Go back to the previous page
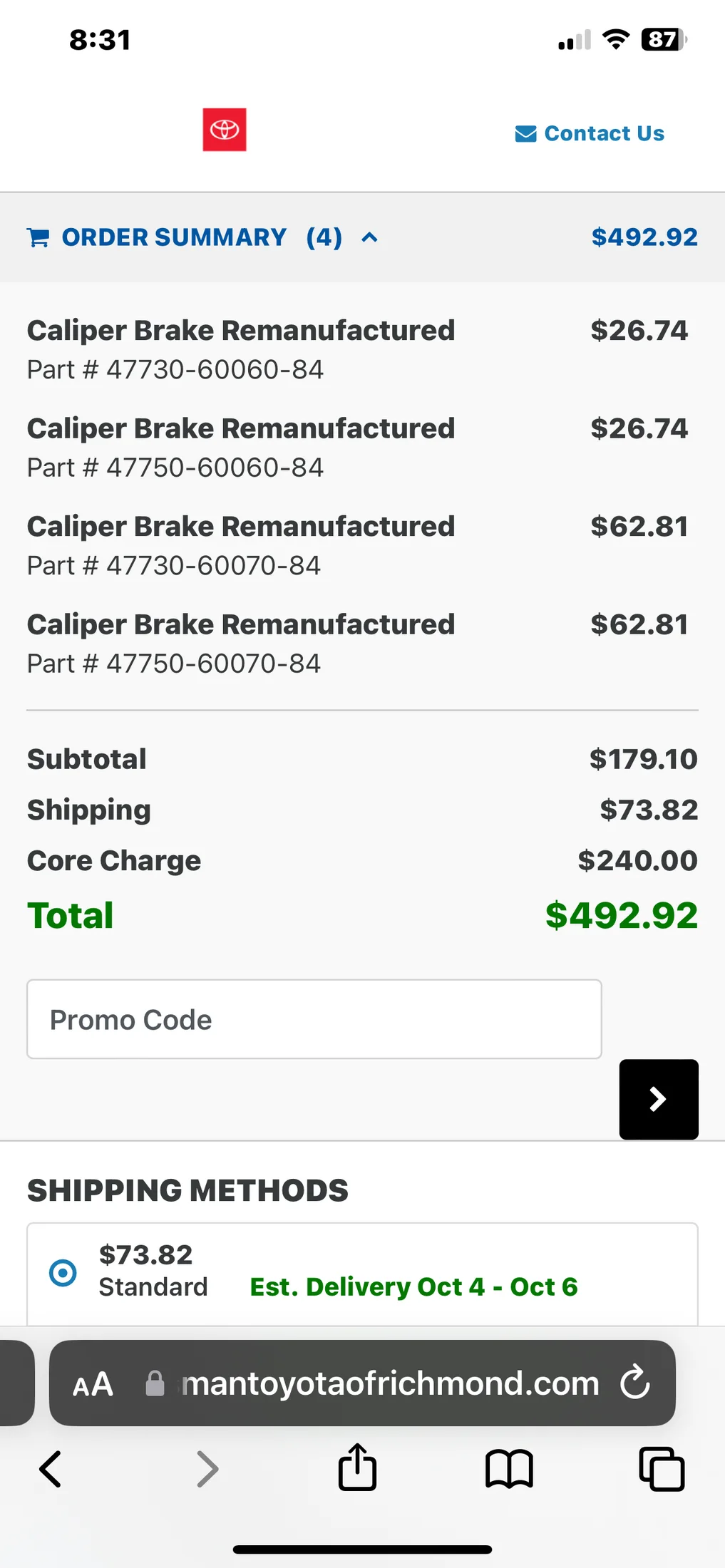 50,1469
